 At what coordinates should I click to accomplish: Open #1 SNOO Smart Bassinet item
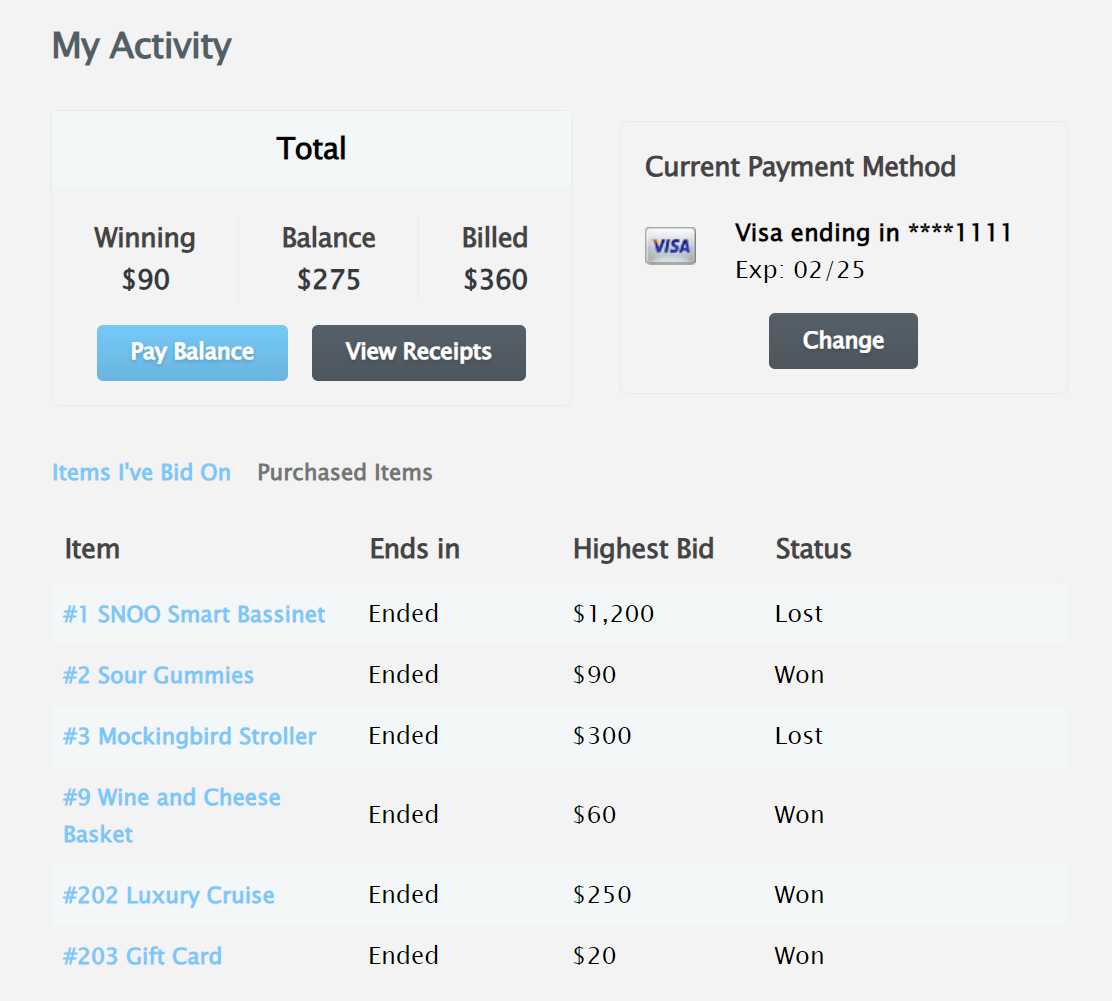click(194, 614)
